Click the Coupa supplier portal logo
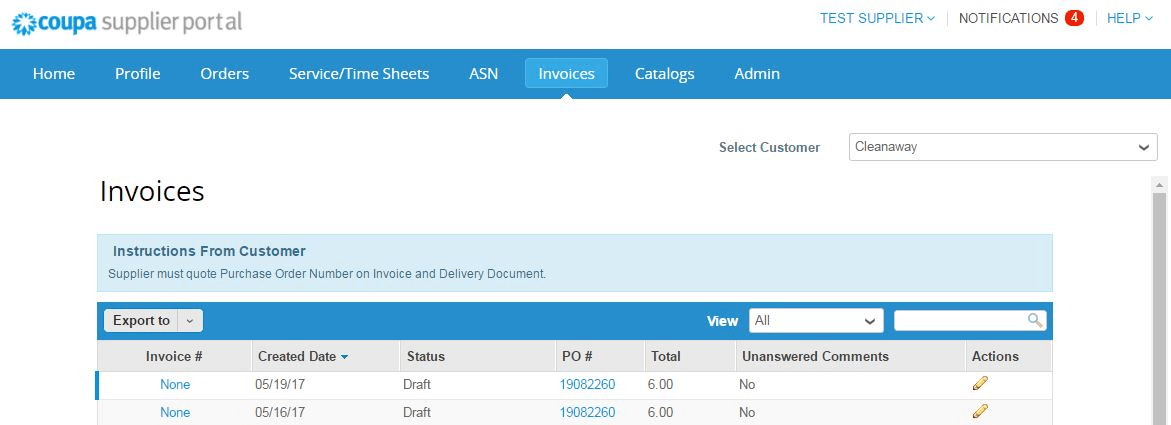The height and width of the screenshot is (425, 1171). tap(126, 21)
